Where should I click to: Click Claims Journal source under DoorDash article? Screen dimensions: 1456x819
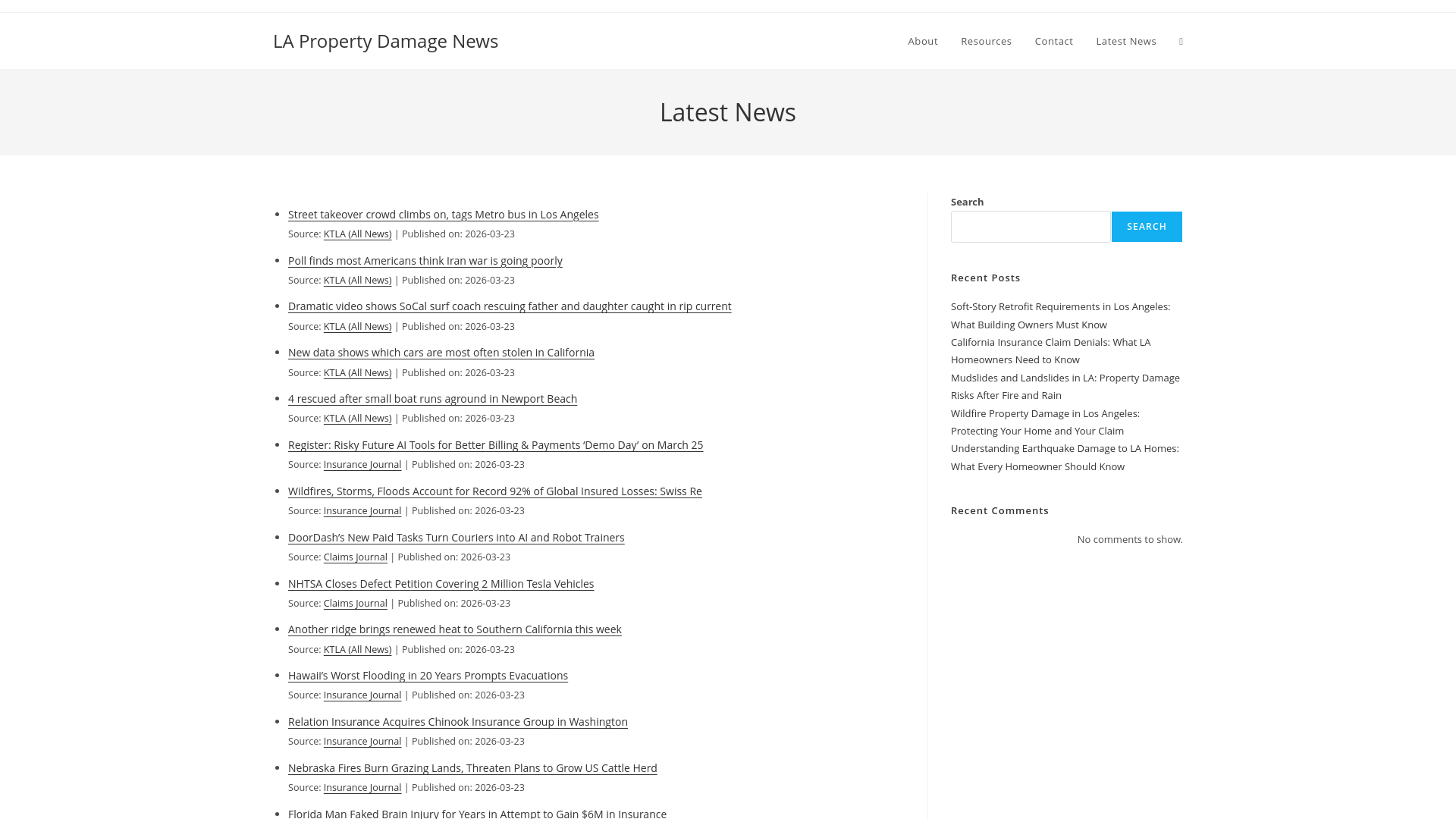pyautogui.click(x=355, y=557)
